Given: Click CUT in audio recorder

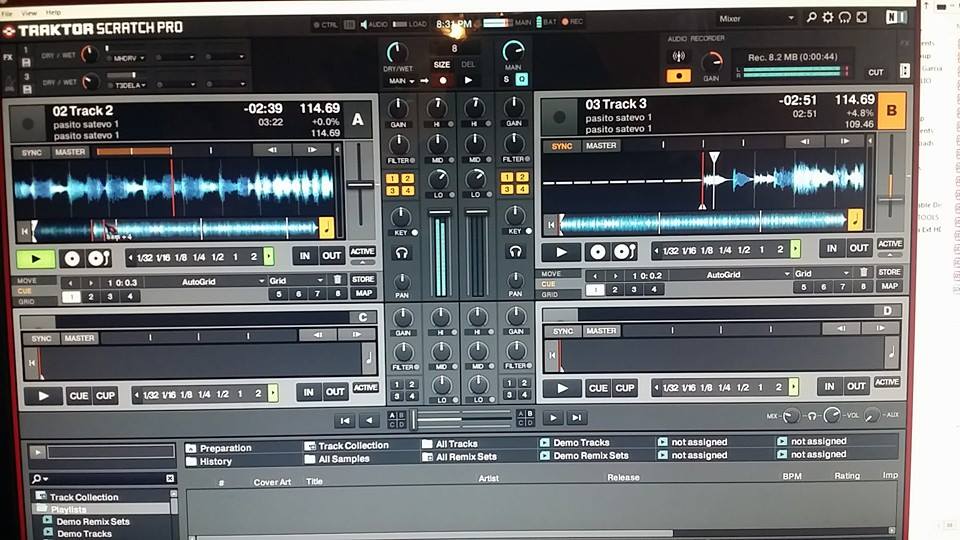Looking at the screenshot, I should [876, 72].
